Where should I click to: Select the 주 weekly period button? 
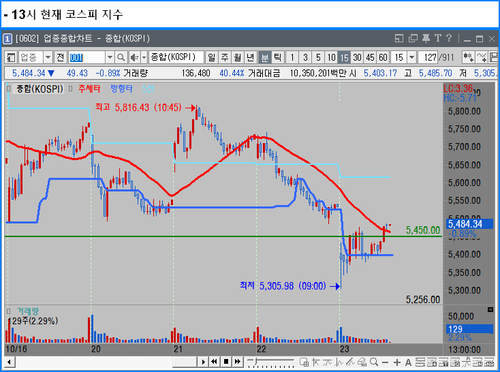tap(225, 58)
